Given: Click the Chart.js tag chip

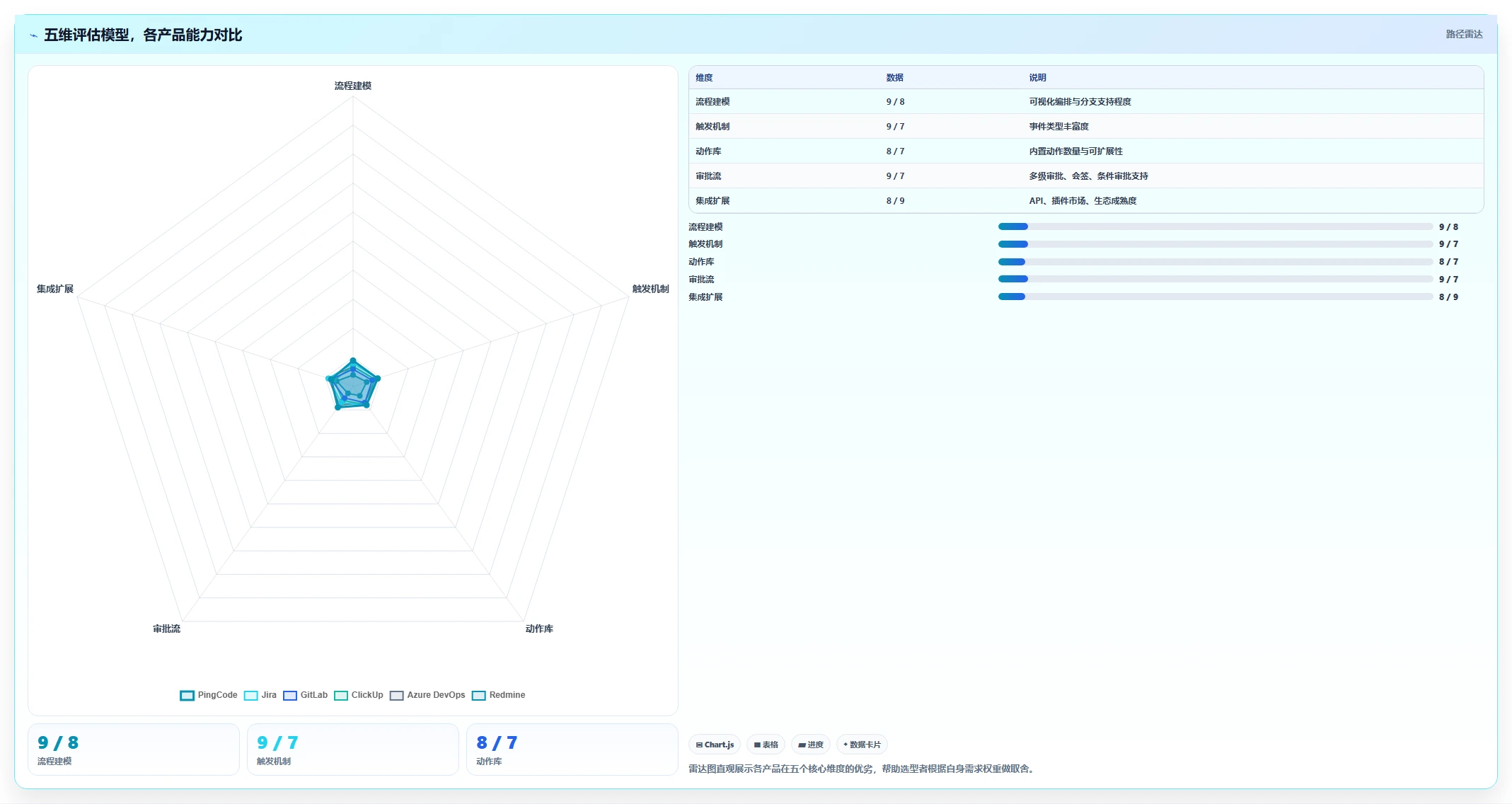Looking at the screenshot, I should 715,745.
